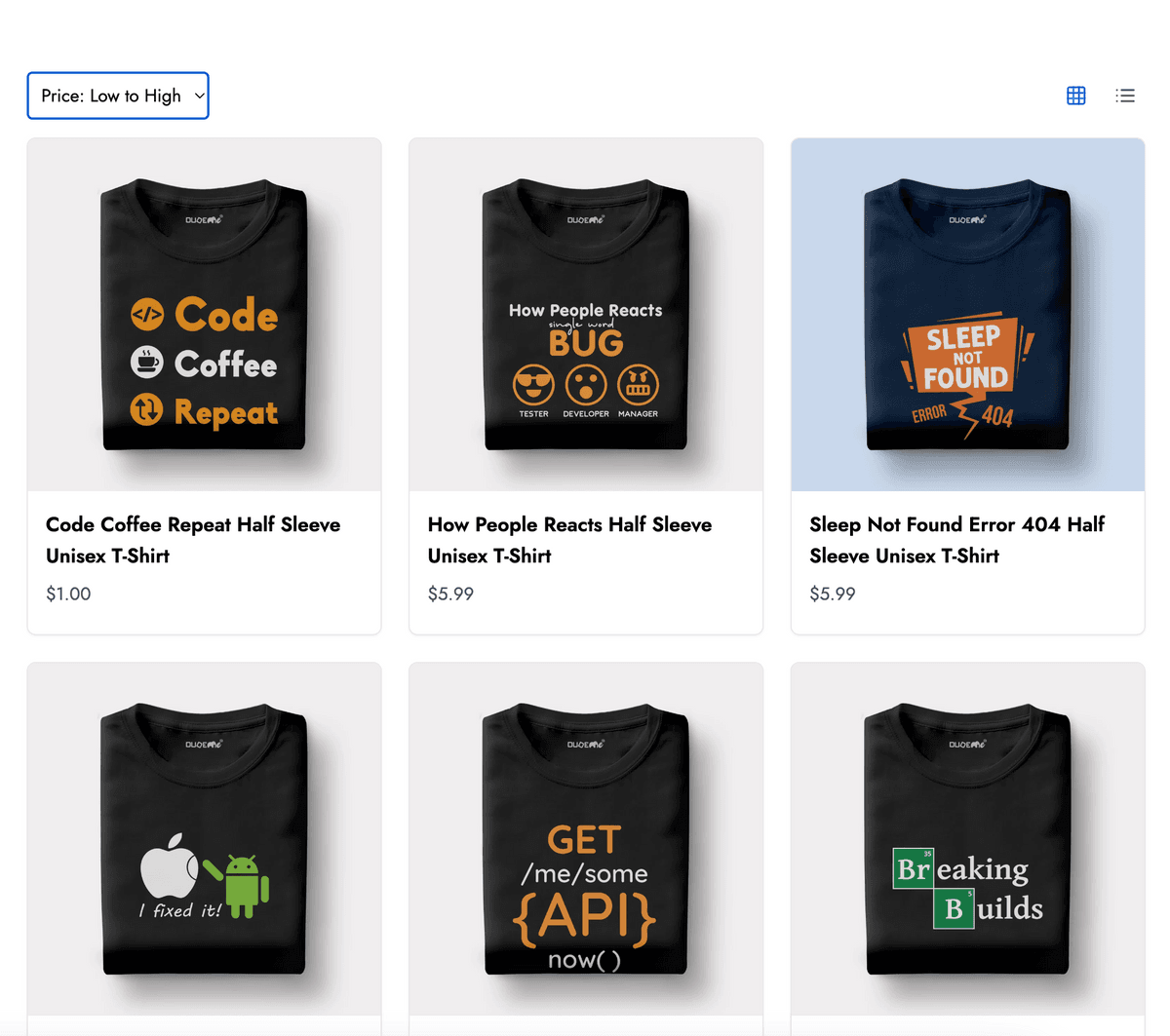Switch to list view layout
1170x1036 pixels.
point(1125,96)
